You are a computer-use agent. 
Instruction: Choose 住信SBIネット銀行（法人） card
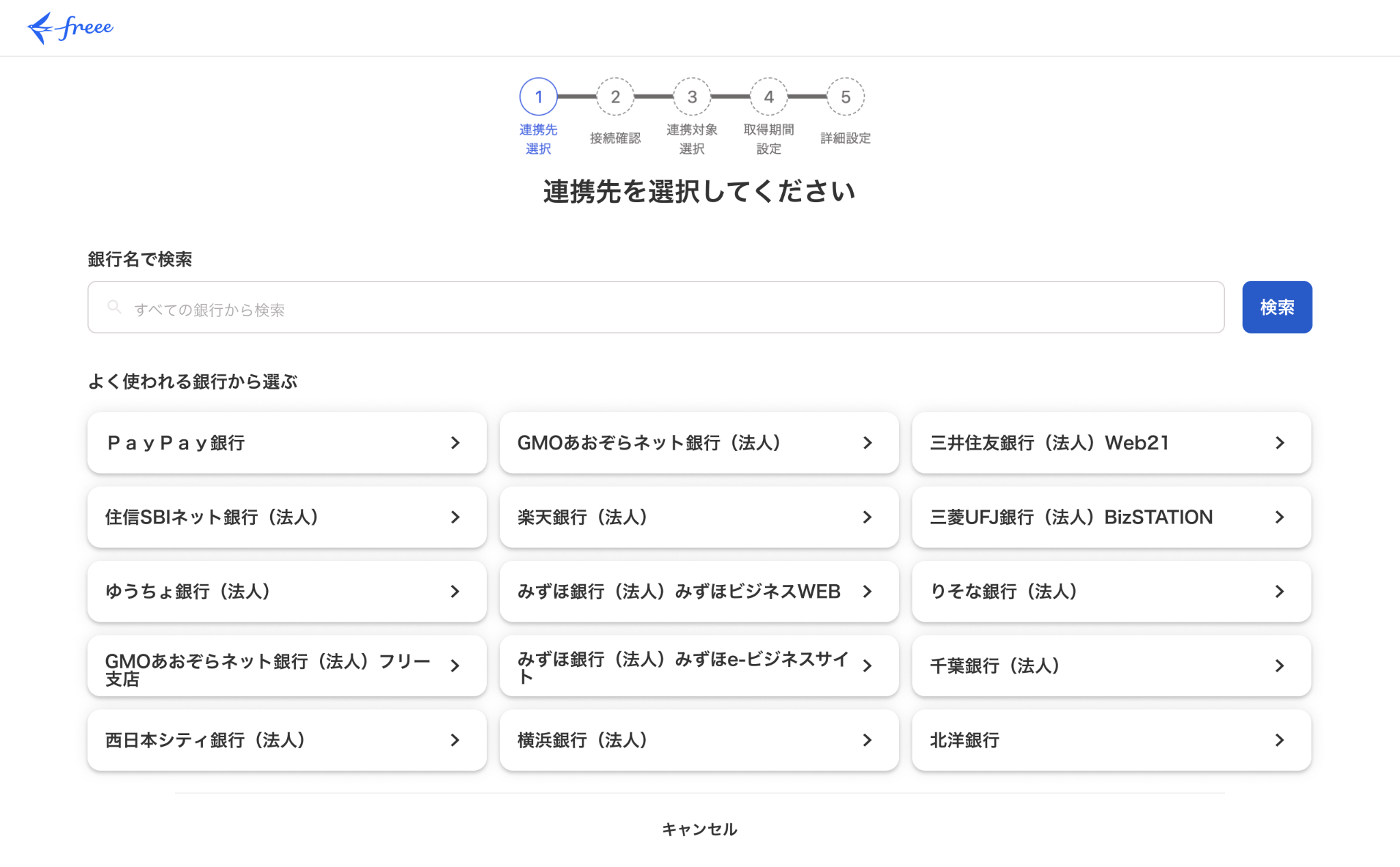(x=287, y=517)
